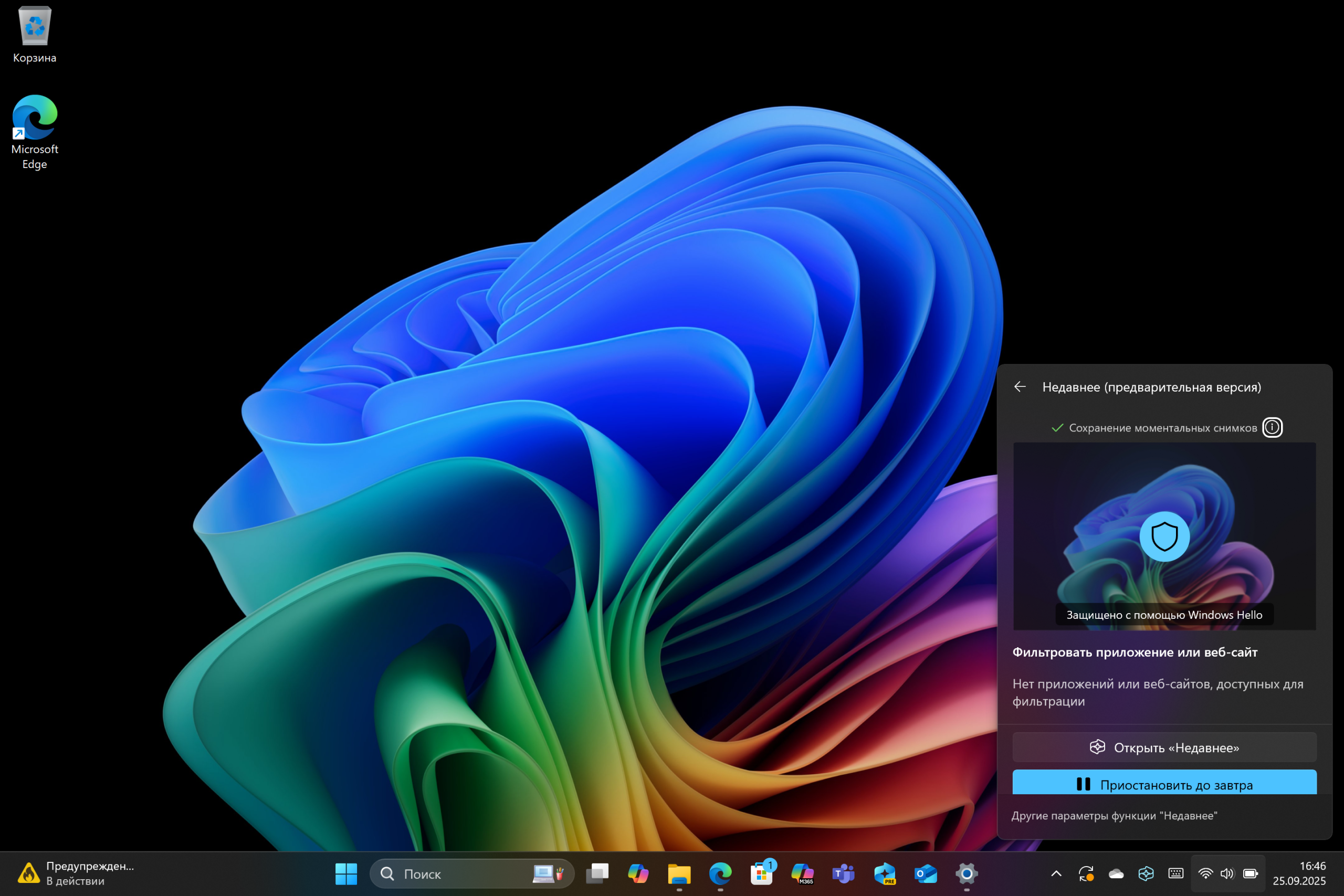Expand hidden system tray icons chevron

[1056, 873]
